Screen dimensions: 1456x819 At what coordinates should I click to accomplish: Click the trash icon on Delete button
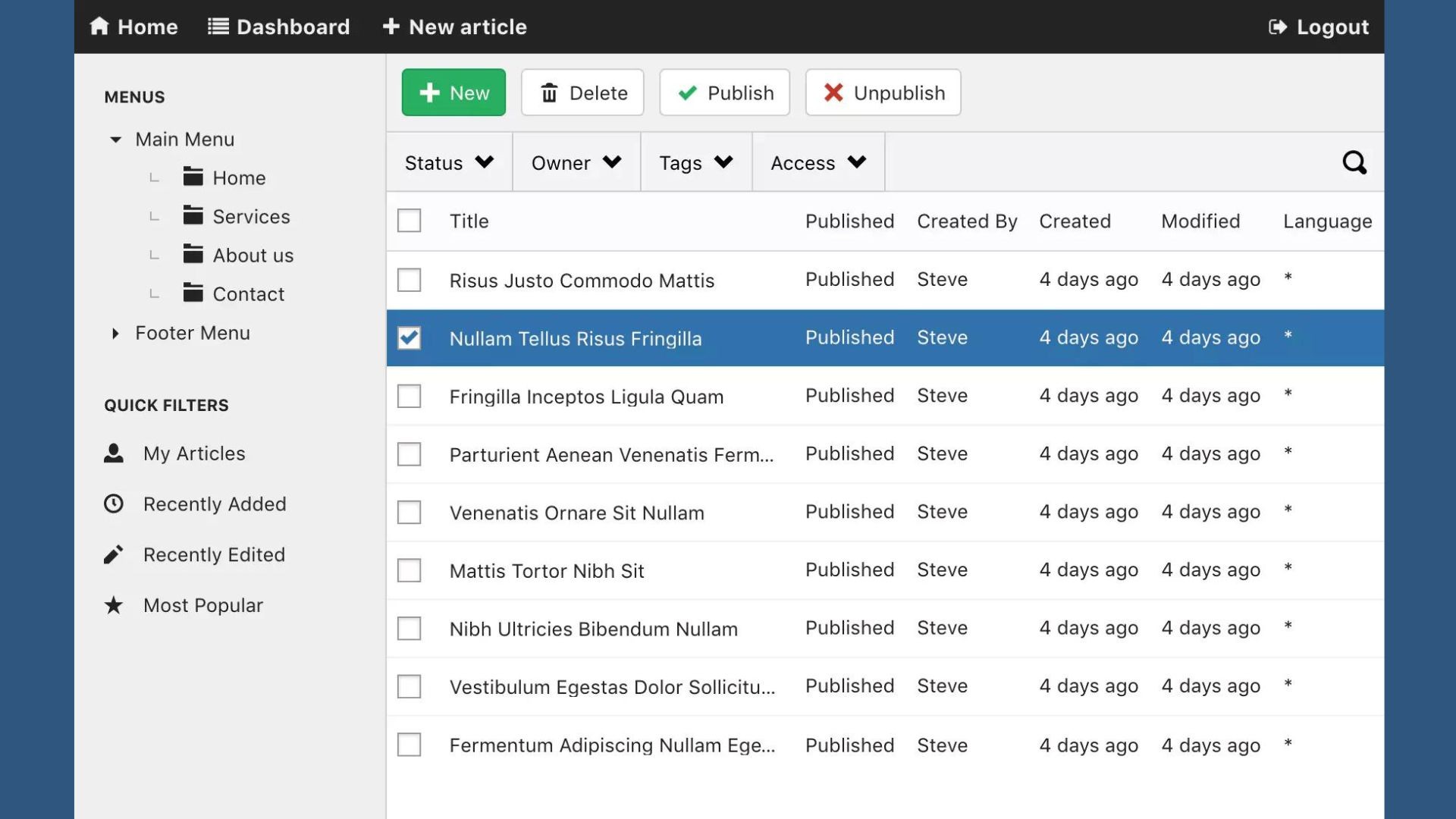(549, 93)
